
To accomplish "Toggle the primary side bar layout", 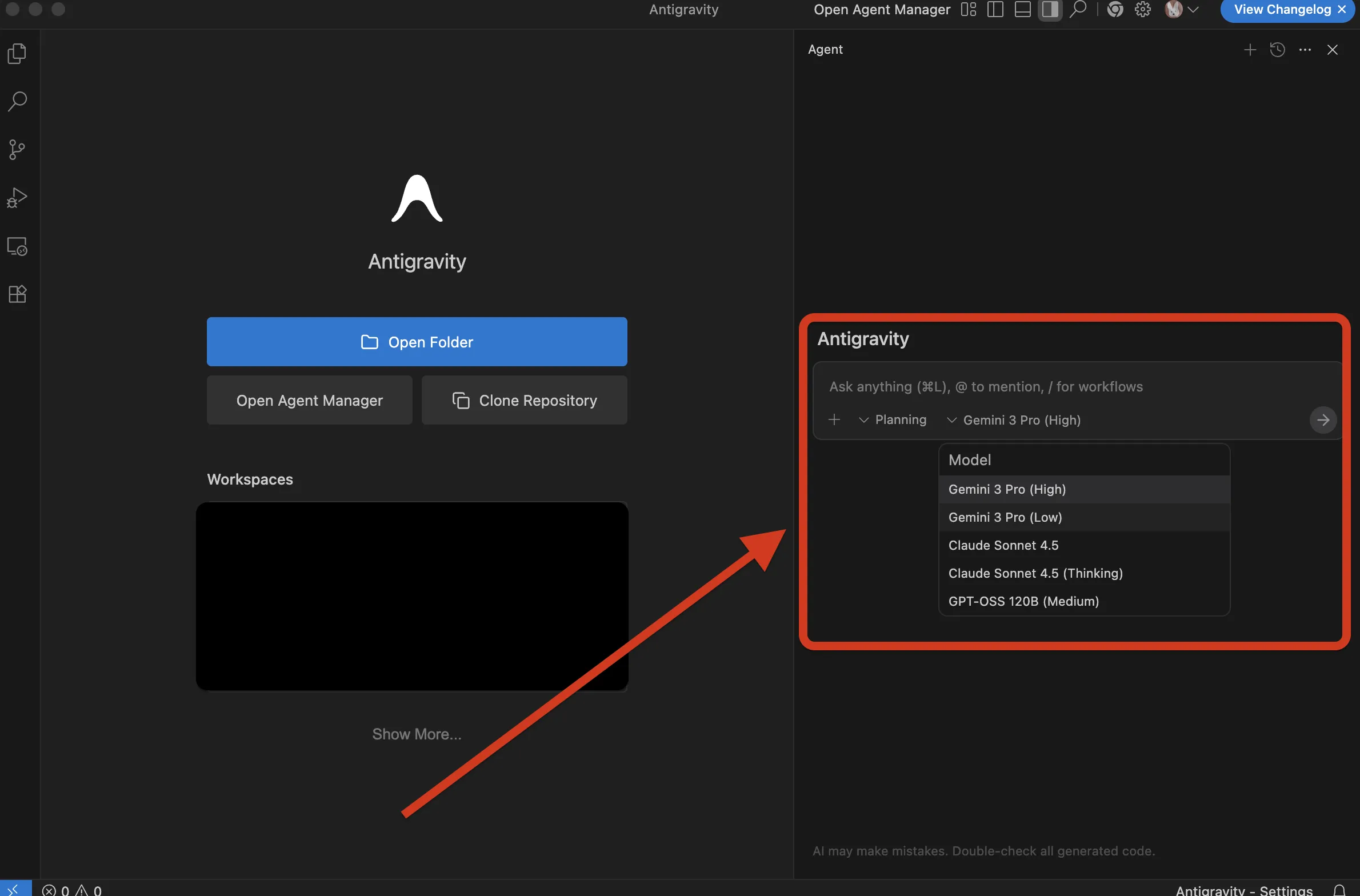I will coord(995,10).
